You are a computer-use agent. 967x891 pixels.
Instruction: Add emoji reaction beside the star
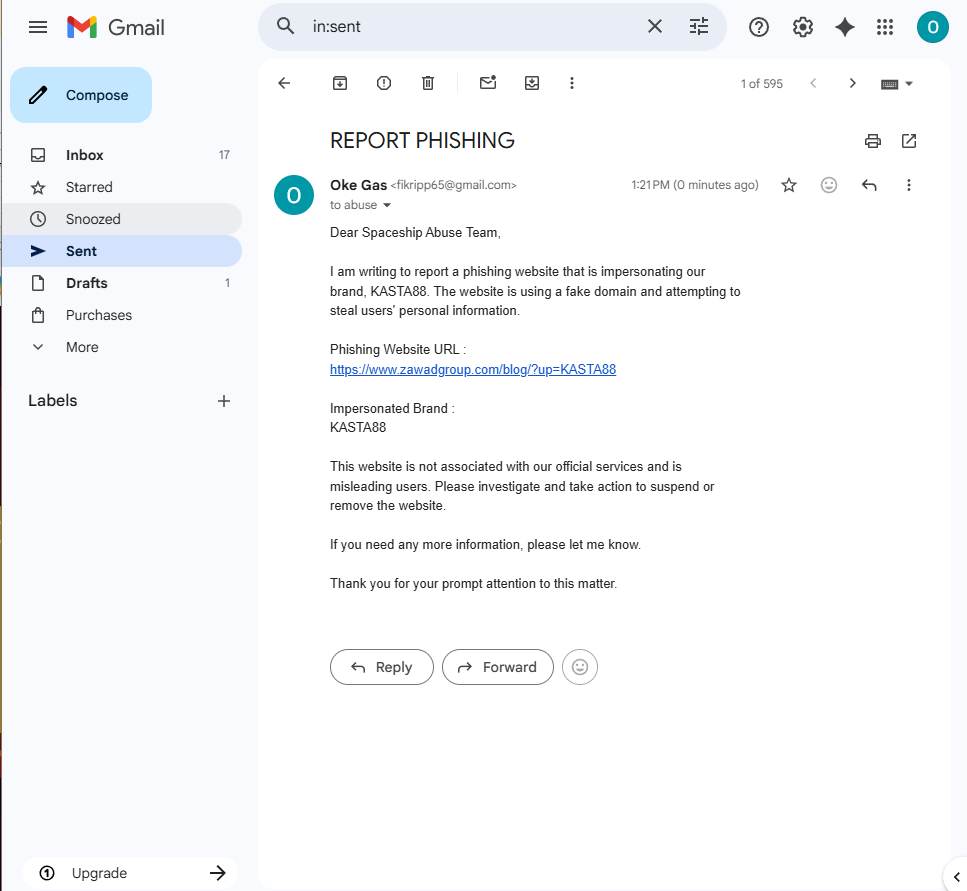pyautogui.click(x=829, y=185)
